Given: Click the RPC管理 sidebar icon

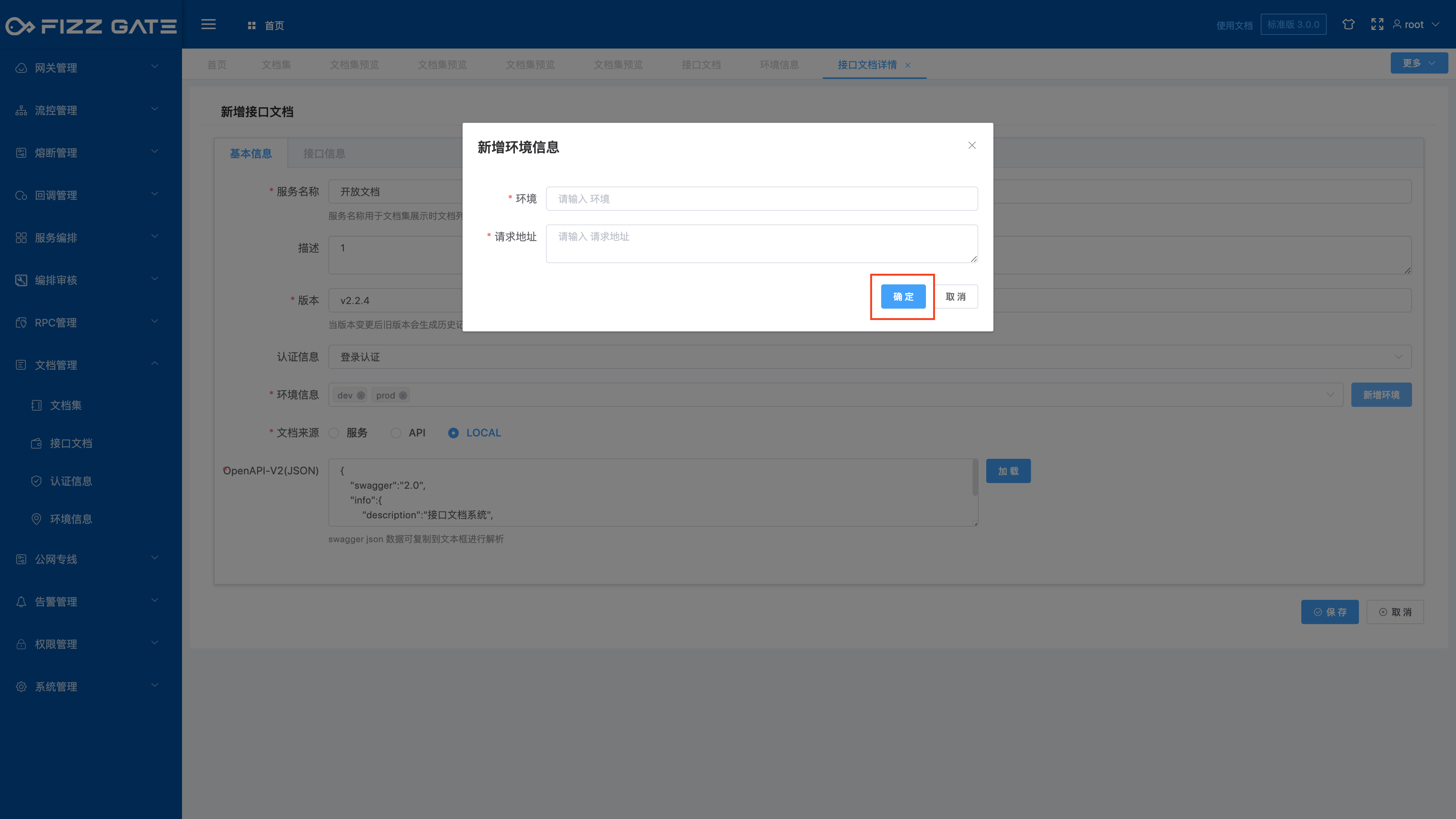Looking at the screenshot, I should coord(21,323).
